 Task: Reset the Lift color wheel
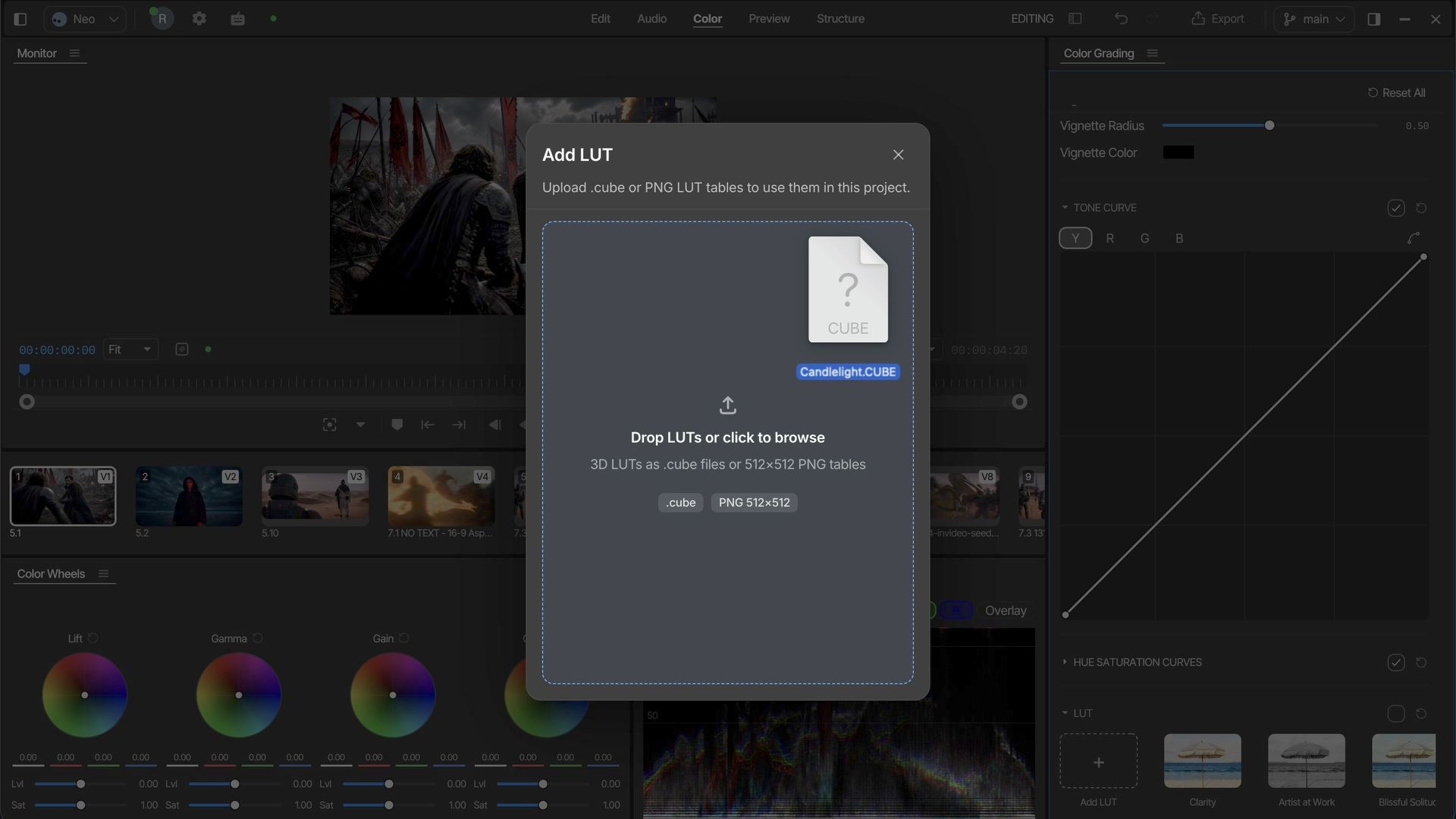93,639
